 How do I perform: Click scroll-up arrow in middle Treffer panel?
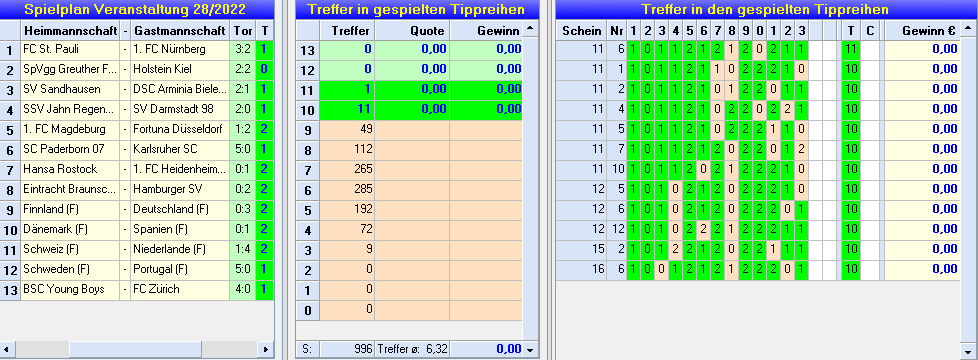530,30
